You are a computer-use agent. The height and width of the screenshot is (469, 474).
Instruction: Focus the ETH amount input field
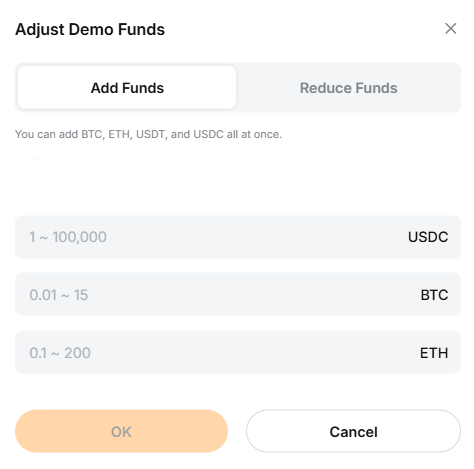tap(238, 352)
